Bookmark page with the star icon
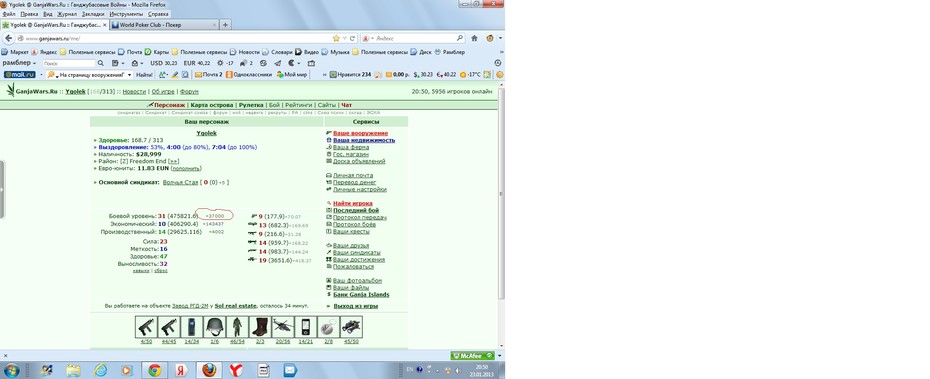This screenshot has height=379, width=930. (336, 38)
